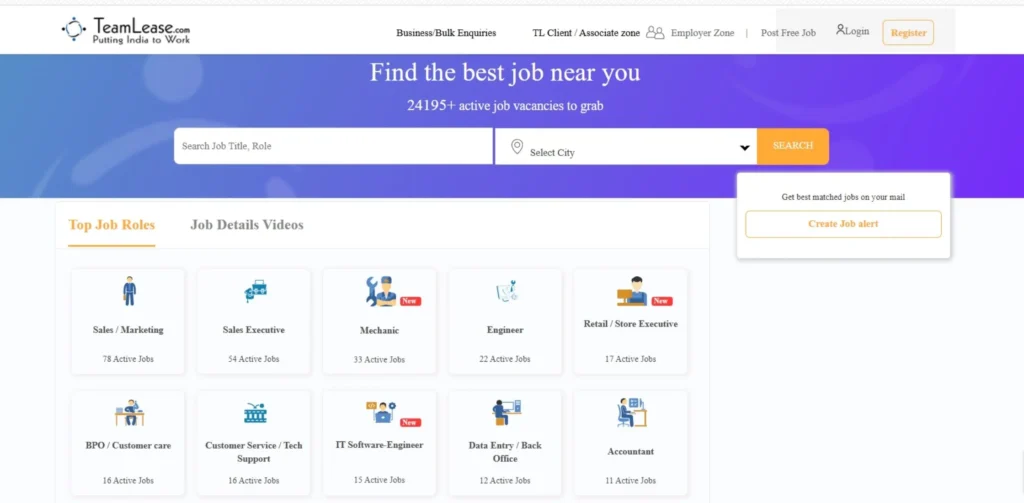Open the BPO / Customer care title
The image size is (1024, 503).
[128, 446]
